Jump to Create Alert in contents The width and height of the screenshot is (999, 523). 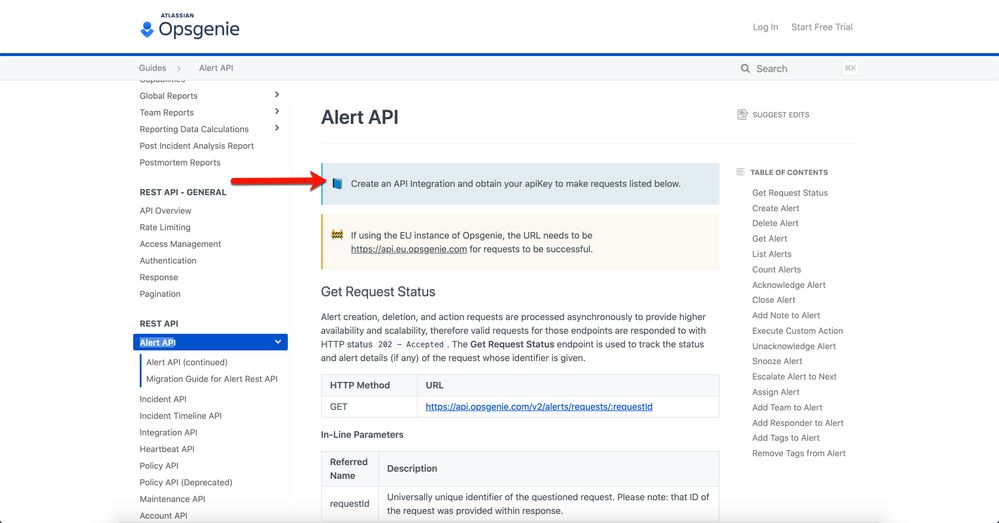click(775, 208)
